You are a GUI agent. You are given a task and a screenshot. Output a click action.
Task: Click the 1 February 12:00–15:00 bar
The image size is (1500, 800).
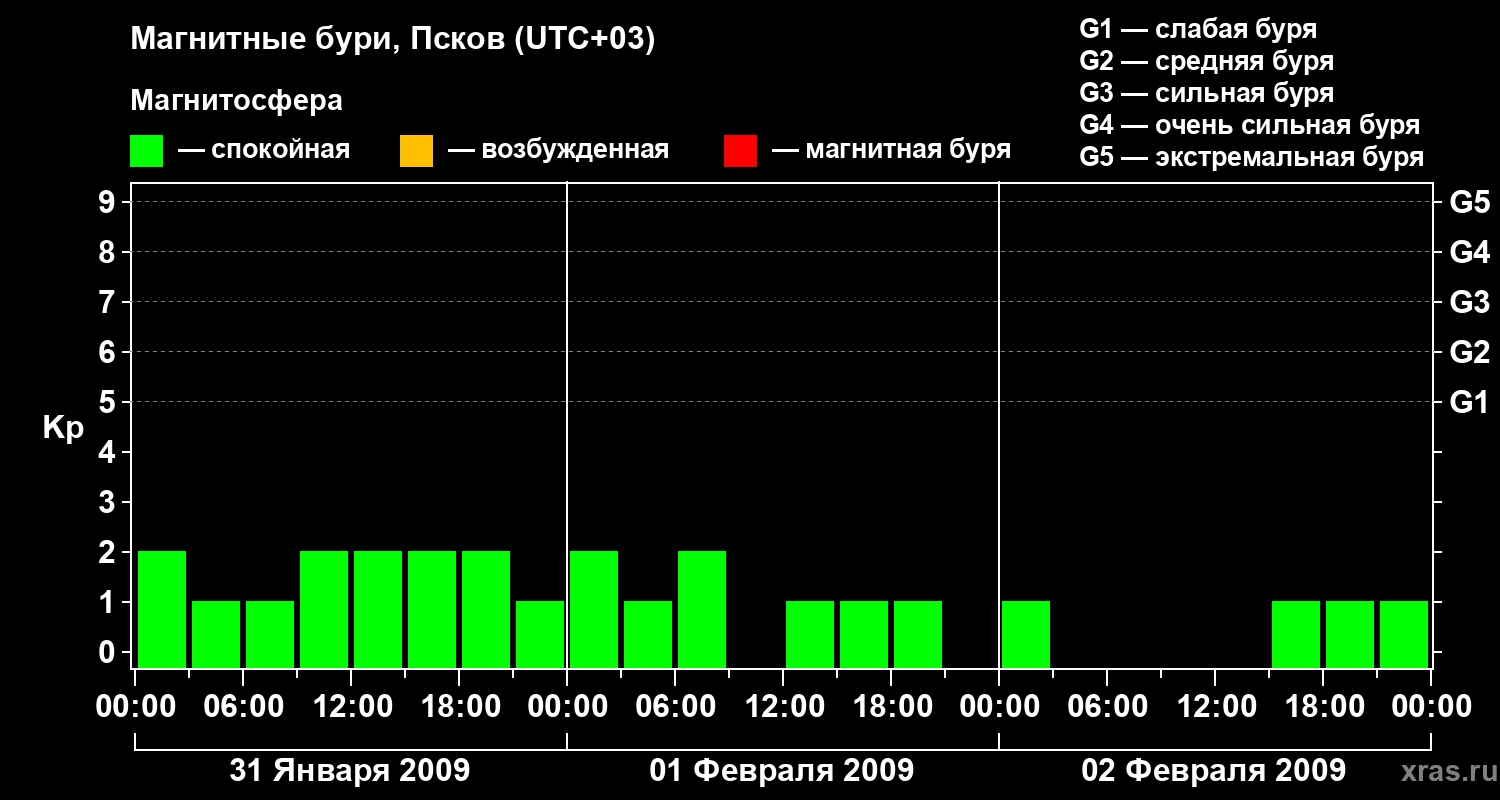[810, 634]
